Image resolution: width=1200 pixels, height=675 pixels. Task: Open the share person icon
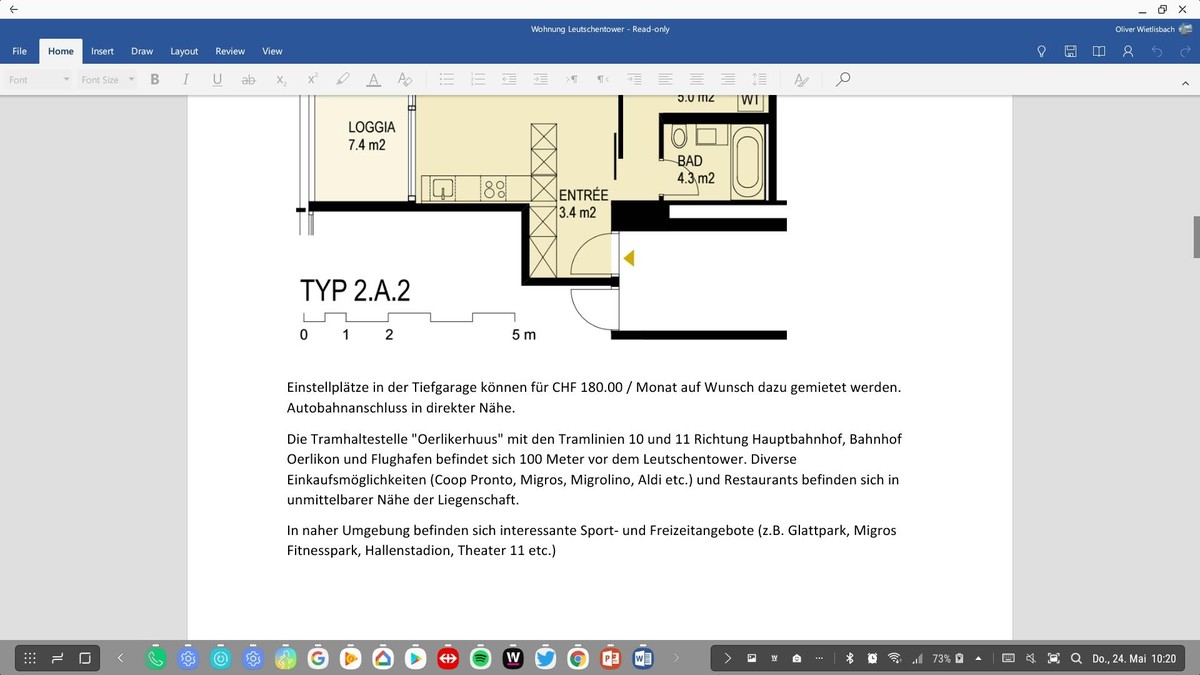pos(1128,51)
